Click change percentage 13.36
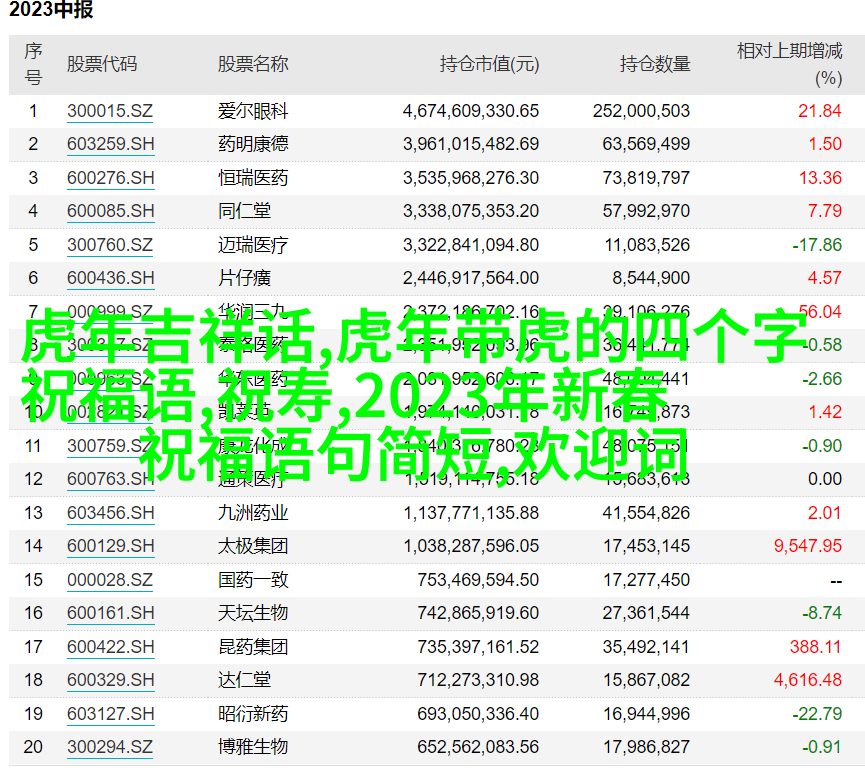The width and height of the screenshot is (865, 776). 820,178
